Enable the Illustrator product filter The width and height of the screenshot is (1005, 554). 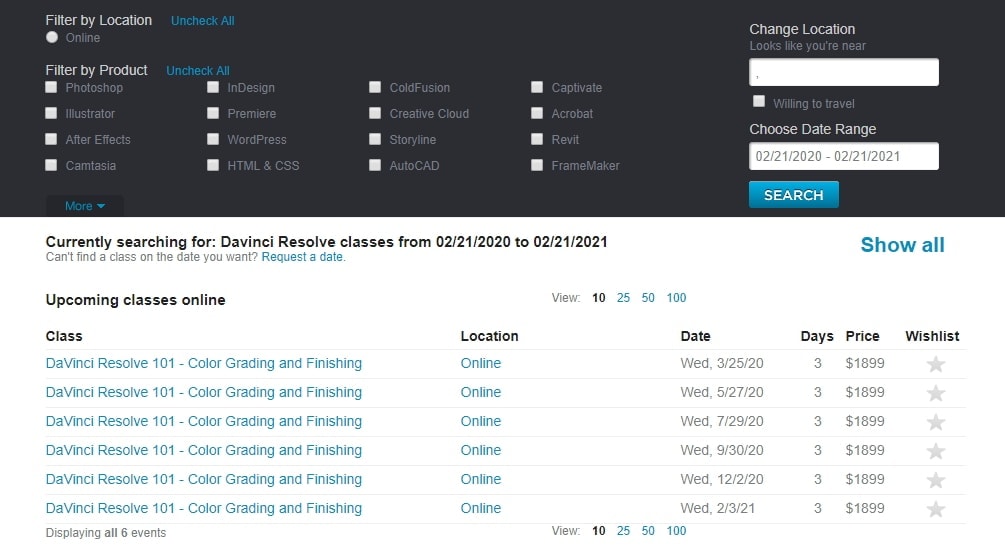tap(51, 113)
